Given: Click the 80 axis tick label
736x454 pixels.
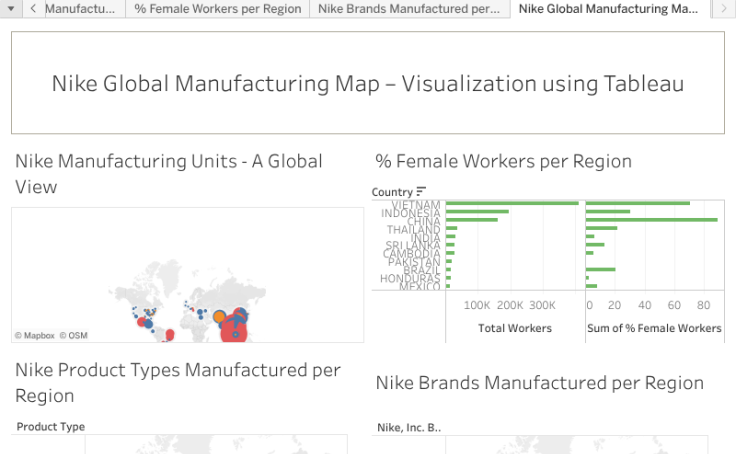Looking at the screenshot, I should [x=703, y=305].
